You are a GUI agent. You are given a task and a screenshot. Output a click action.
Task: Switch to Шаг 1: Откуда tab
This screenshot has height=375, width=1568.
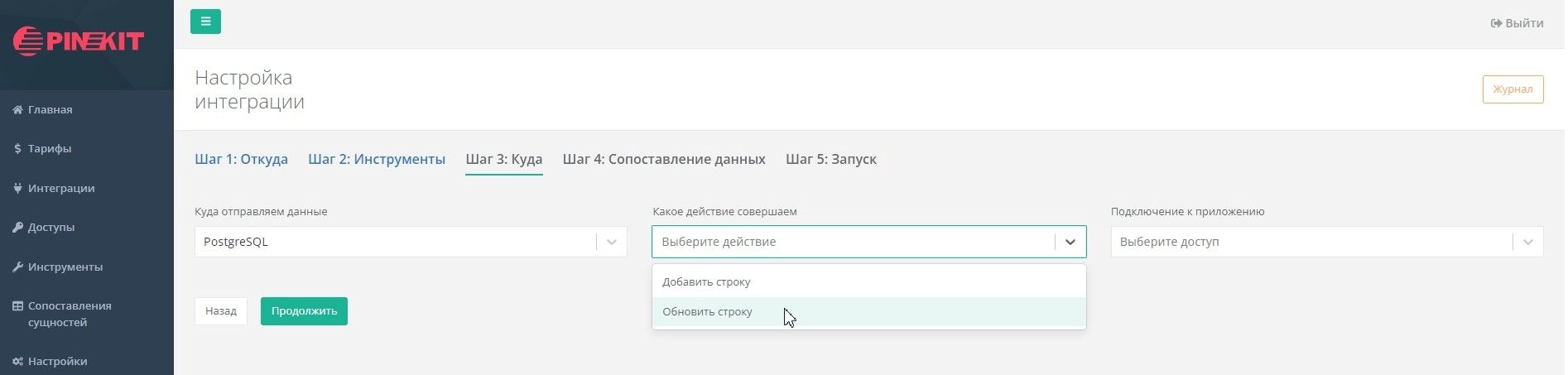(x=241, y=159)
